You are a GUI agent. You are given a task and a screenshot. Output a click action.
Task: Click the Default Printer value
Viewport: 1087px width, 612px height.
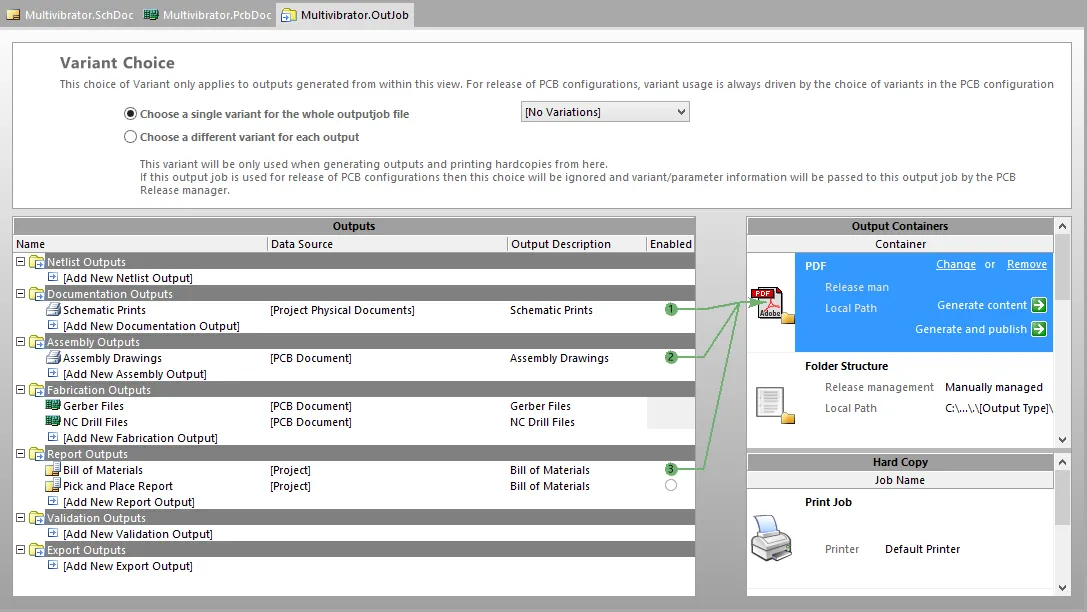pos(923,549)
